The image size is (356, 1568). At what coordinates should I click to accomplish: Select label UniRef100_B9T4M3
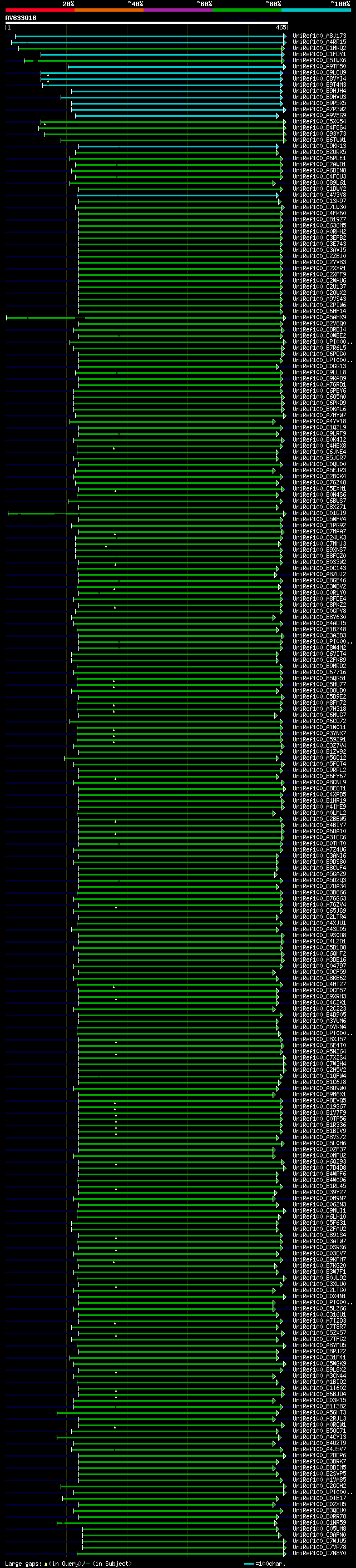click(x=319, y=85)
